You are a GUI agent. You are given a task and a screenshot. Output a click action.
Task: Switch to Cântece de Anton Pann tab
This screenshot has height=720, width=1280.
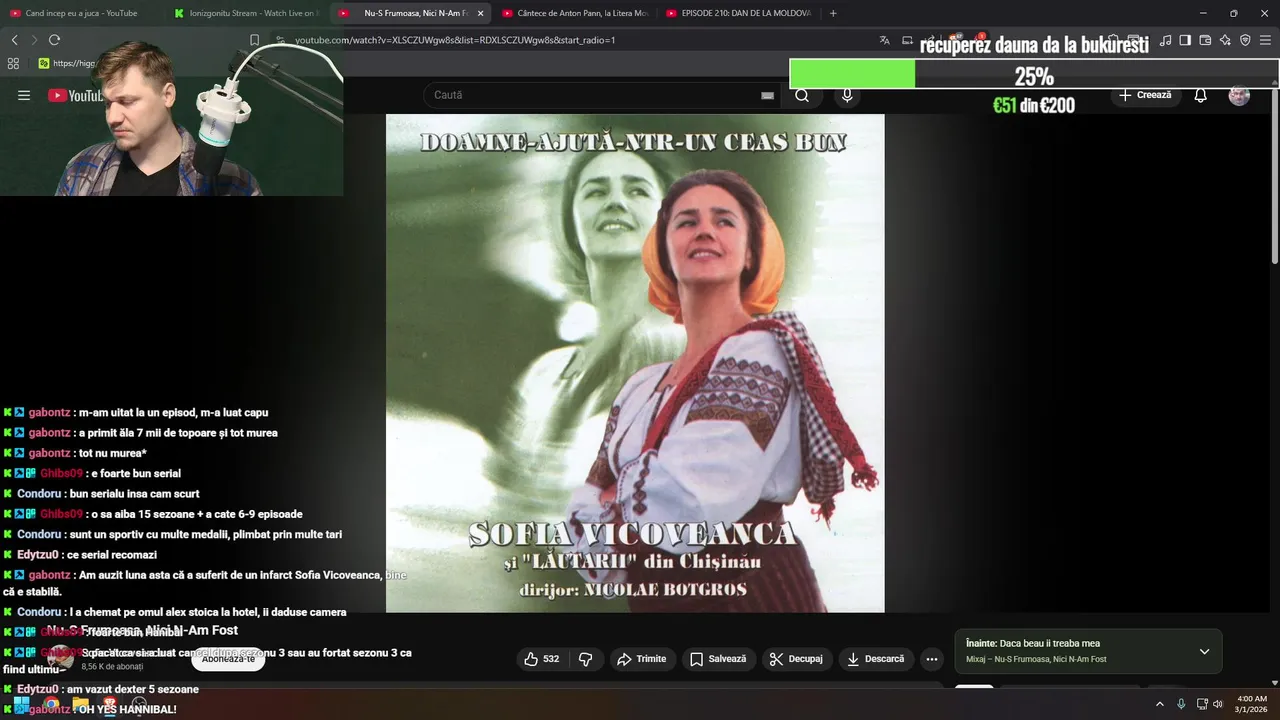coord(574,13)
